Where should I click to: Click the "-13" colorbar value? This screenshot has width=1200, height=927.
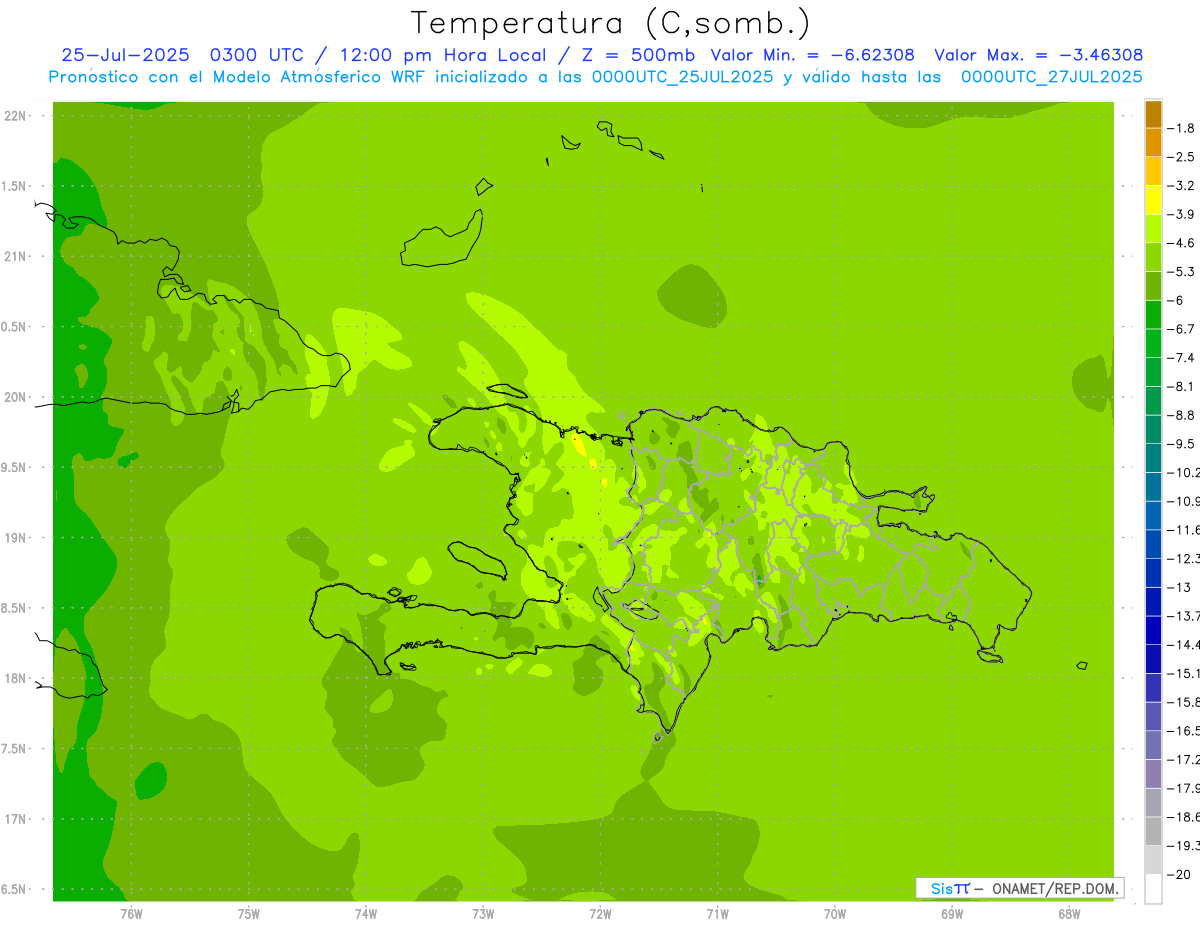pos(1179,587)
